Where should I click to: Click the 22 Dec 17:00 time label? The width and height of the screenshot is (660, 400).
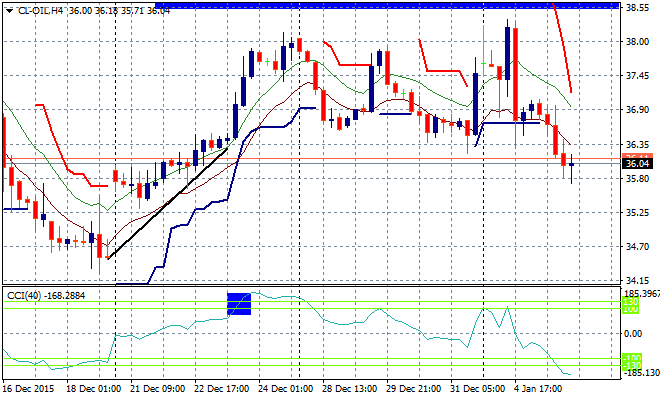(x=221, y=388)
